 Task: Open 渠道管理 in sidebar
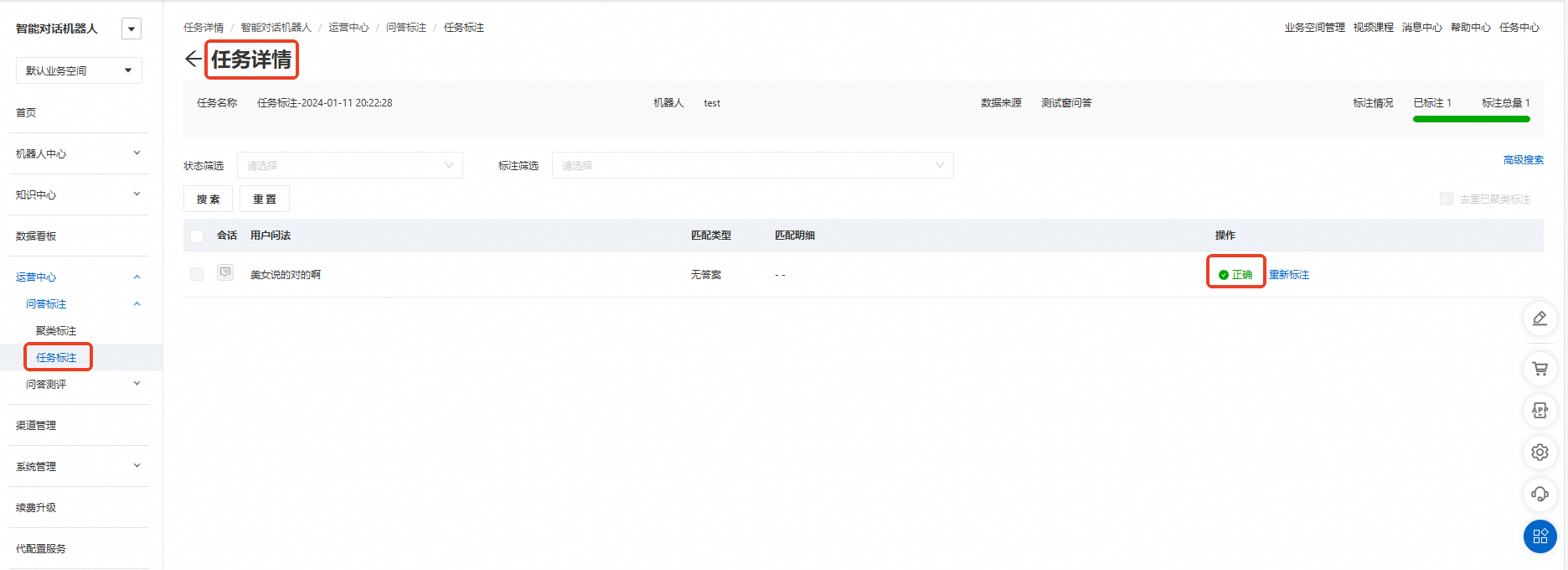pyautogui.click(x=36, y=425)
